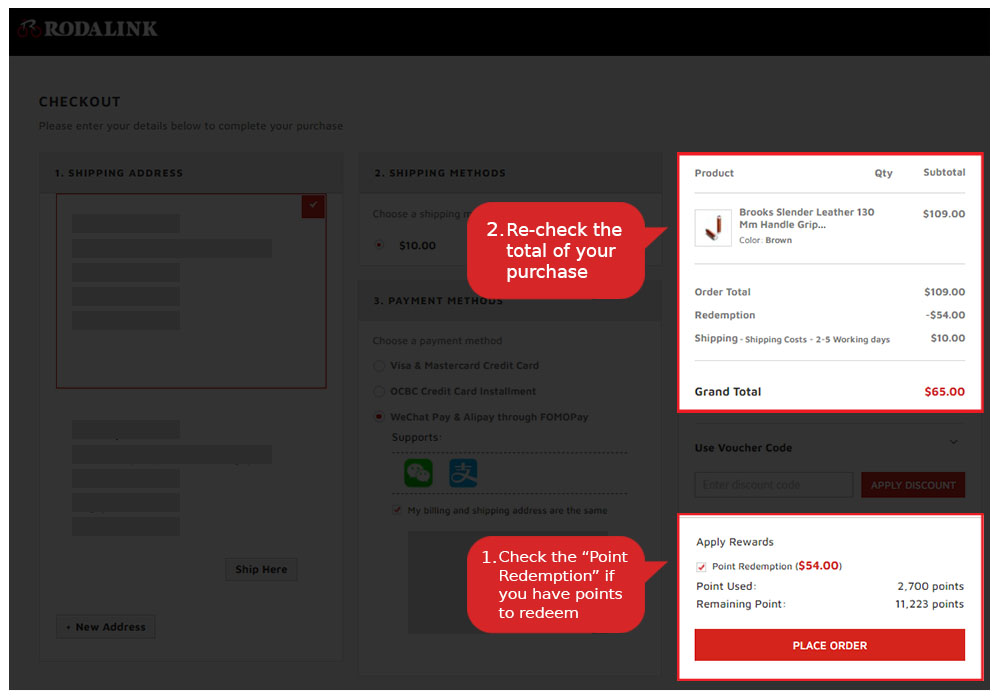Toggle the Point Redemption checkbox
Viewport: 999px width, 698px height.
pos(701,567)
